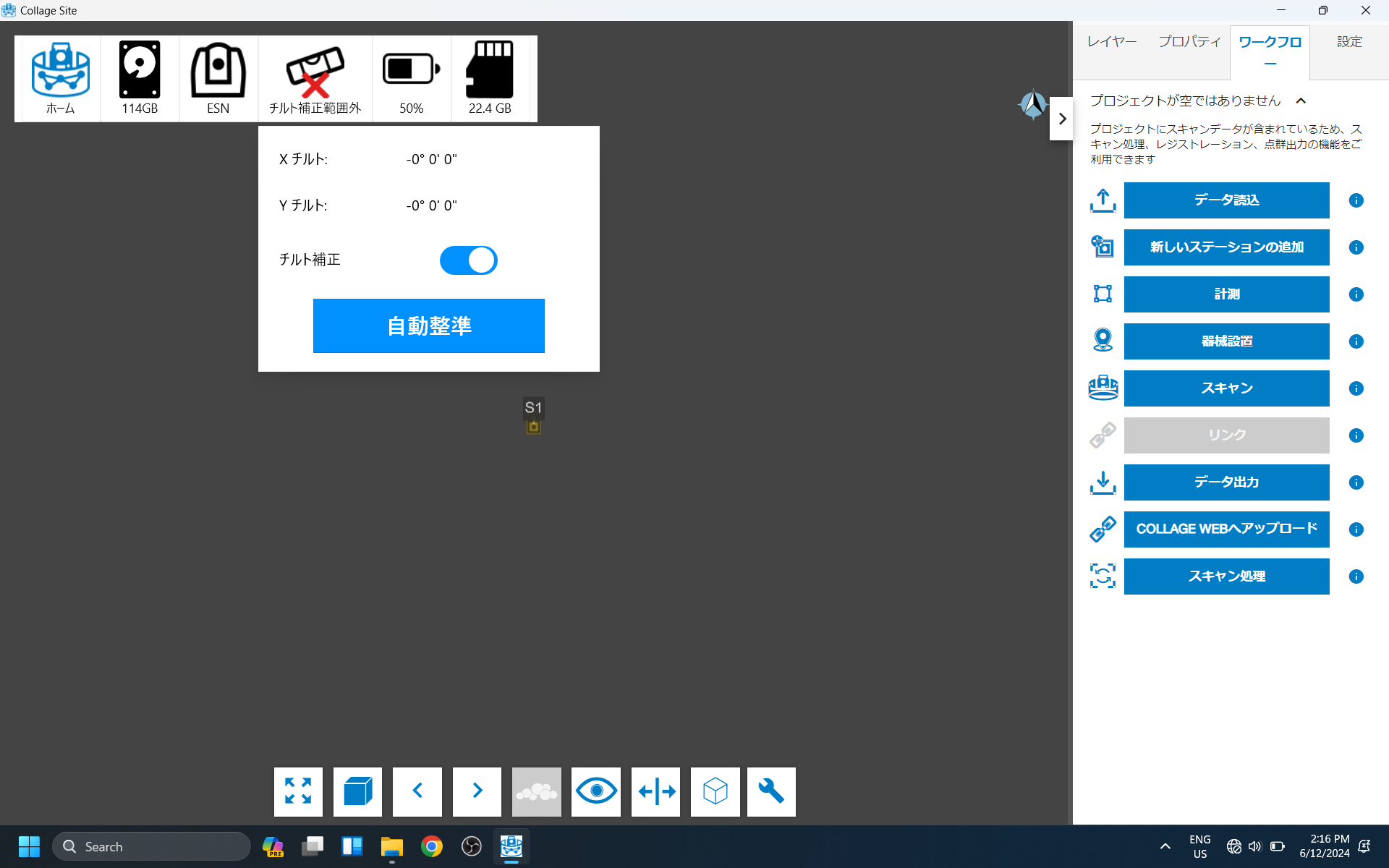Open the 設定 tab
This screenshot has width=1389, height=868.
1348,42
